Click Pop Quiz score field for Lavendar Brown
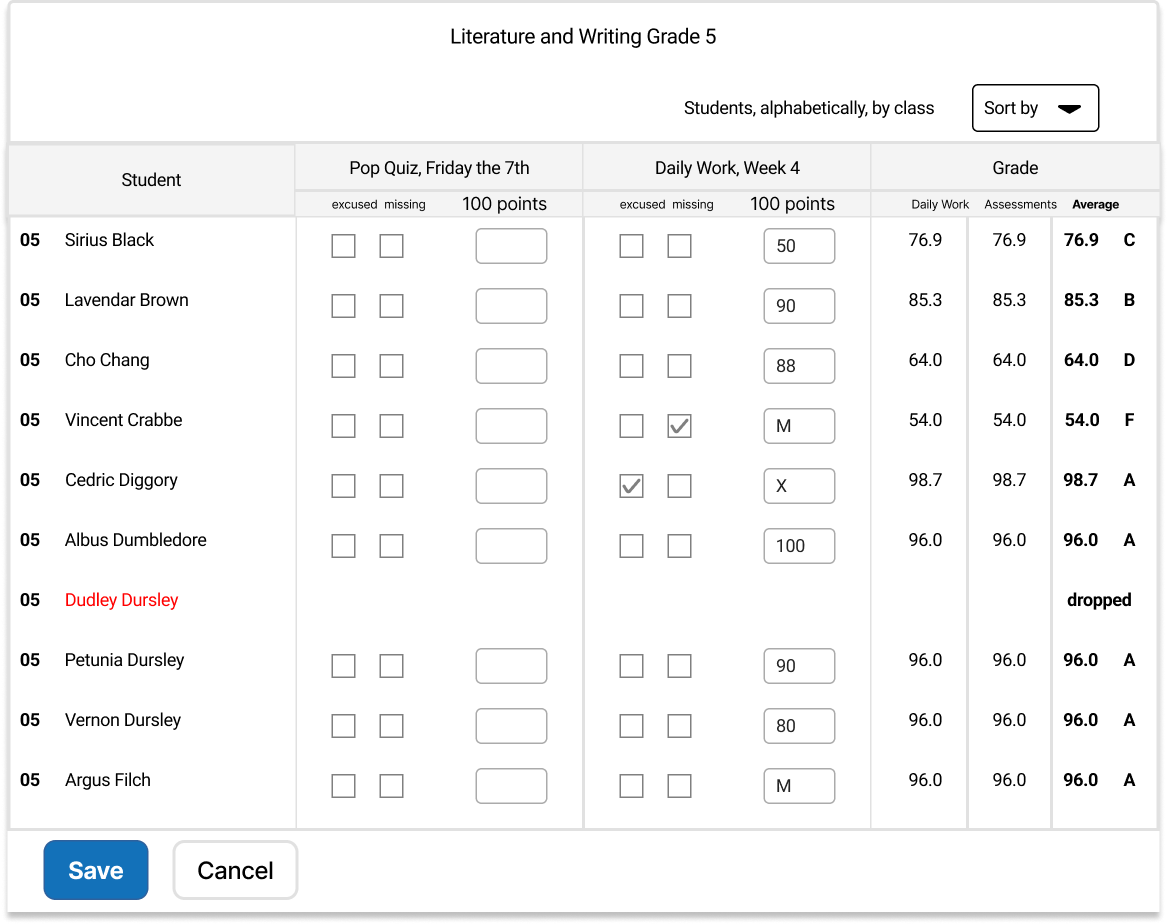This screenshot has height=924, width=1167. pyautogui.click(x=511, y=306)
